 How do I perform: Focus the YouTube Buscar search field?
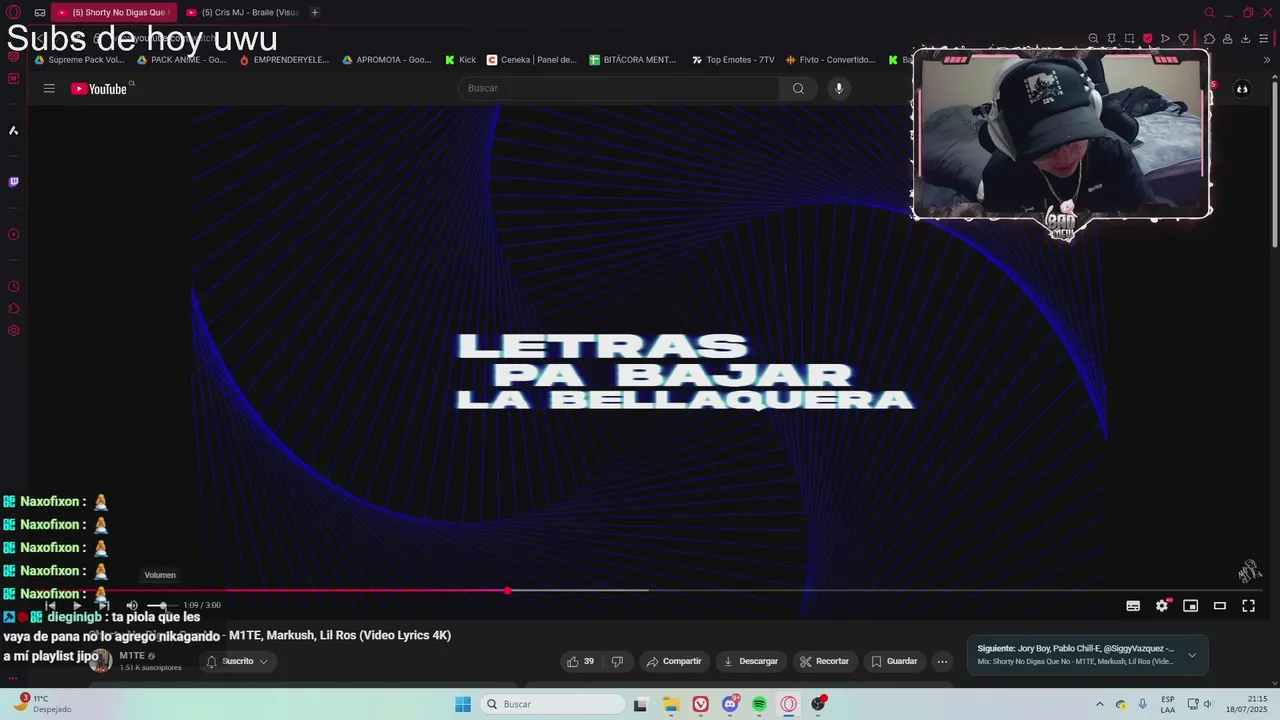(618, 88)
